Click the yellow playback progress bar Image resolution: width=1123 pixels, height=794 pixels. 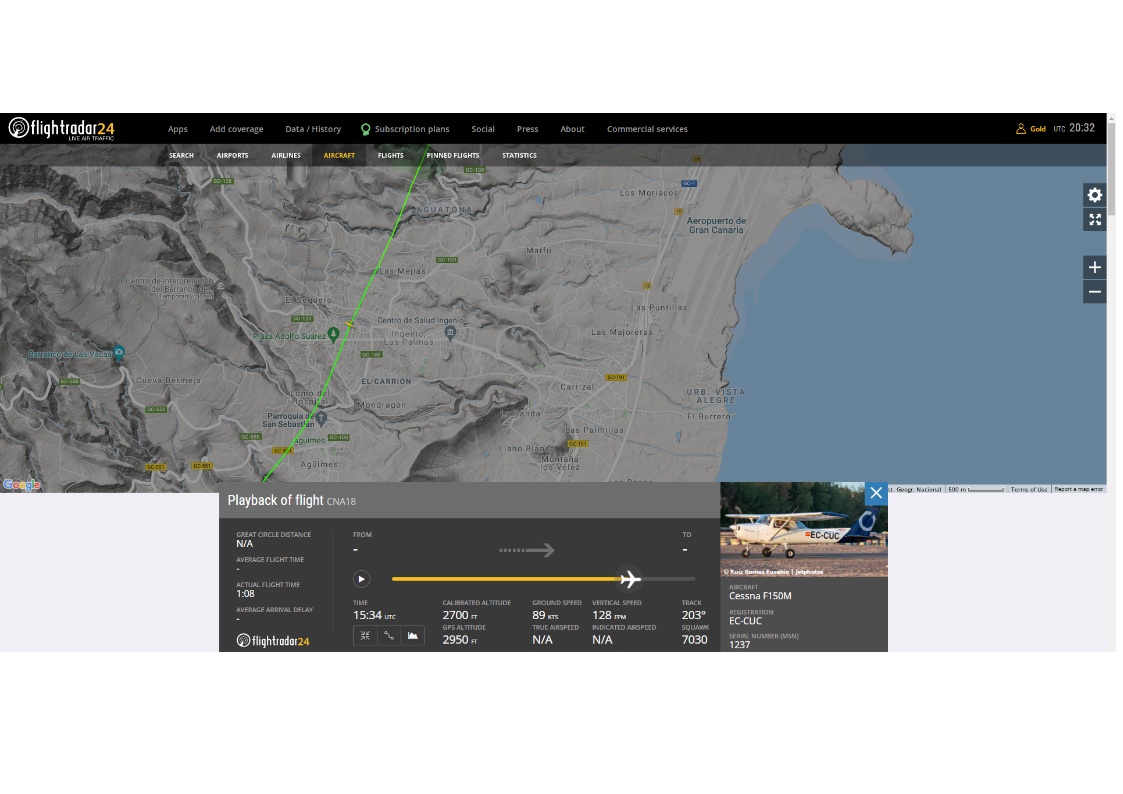click(506, 578)
